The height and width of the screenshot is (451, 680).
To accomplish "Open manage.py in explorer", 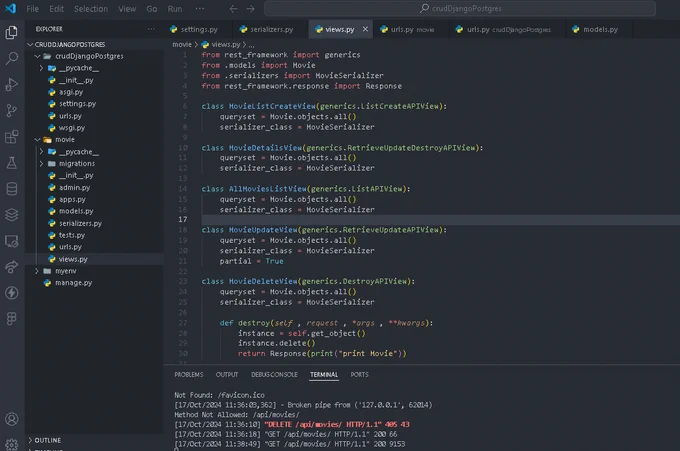I will 73,283.
